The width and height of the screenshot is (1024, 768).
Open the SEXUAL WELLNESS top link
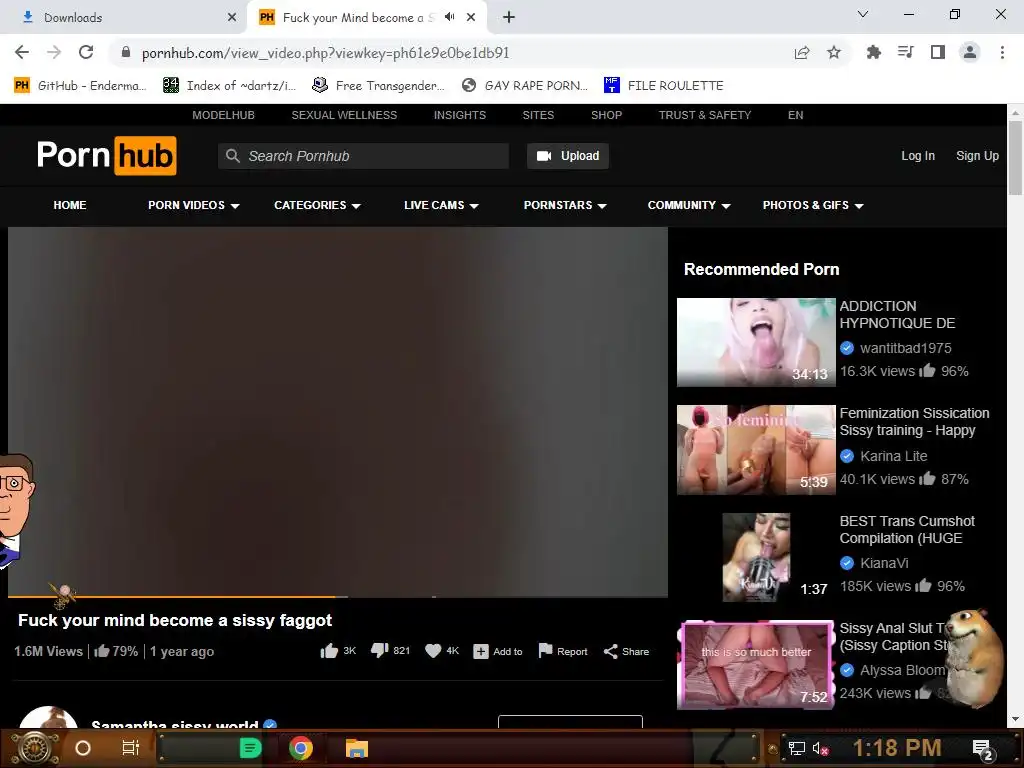(x=344, y=115)
